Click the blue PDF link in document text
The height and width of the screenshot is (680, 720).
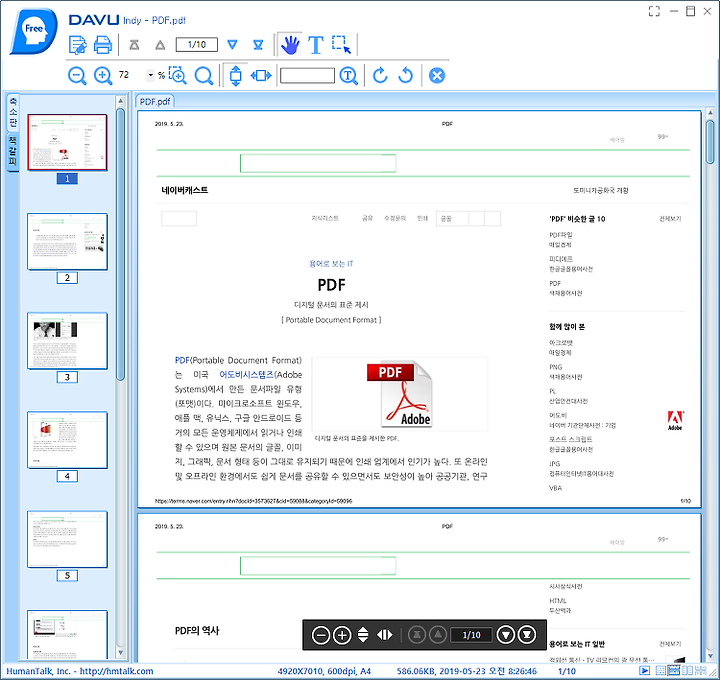click(182, 360)
